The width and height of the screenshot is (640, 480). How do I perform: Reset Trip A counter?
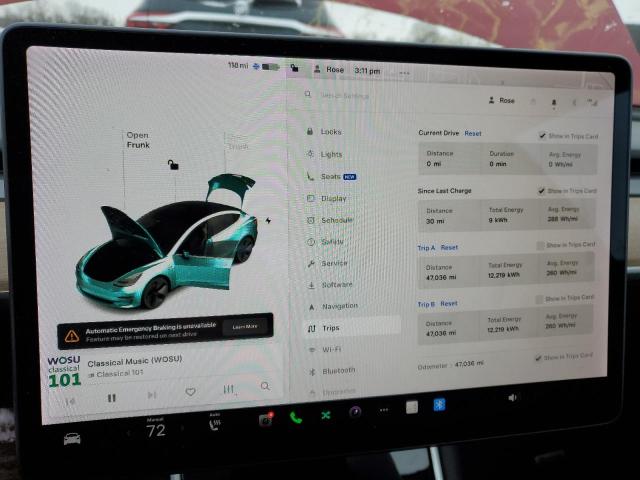pos(449,247)
